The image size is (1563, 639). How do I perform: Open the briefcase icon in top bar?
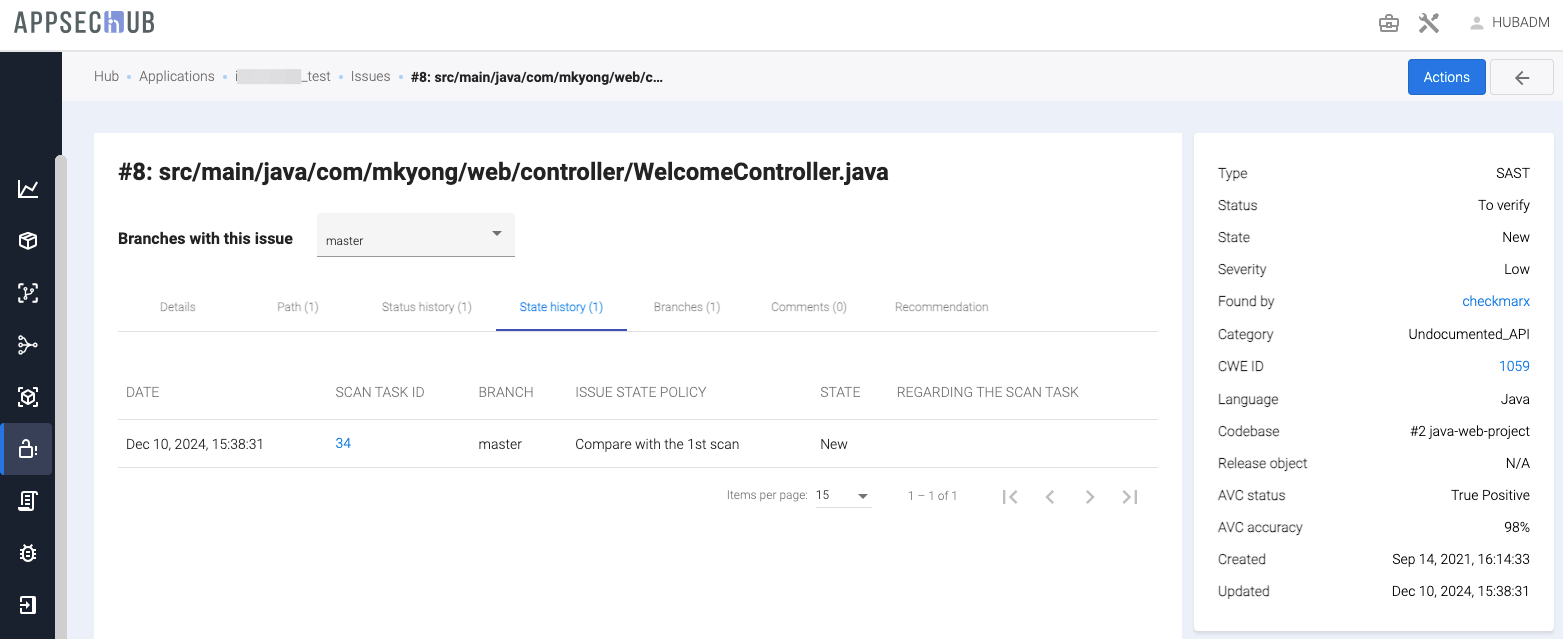point(1388,24)
